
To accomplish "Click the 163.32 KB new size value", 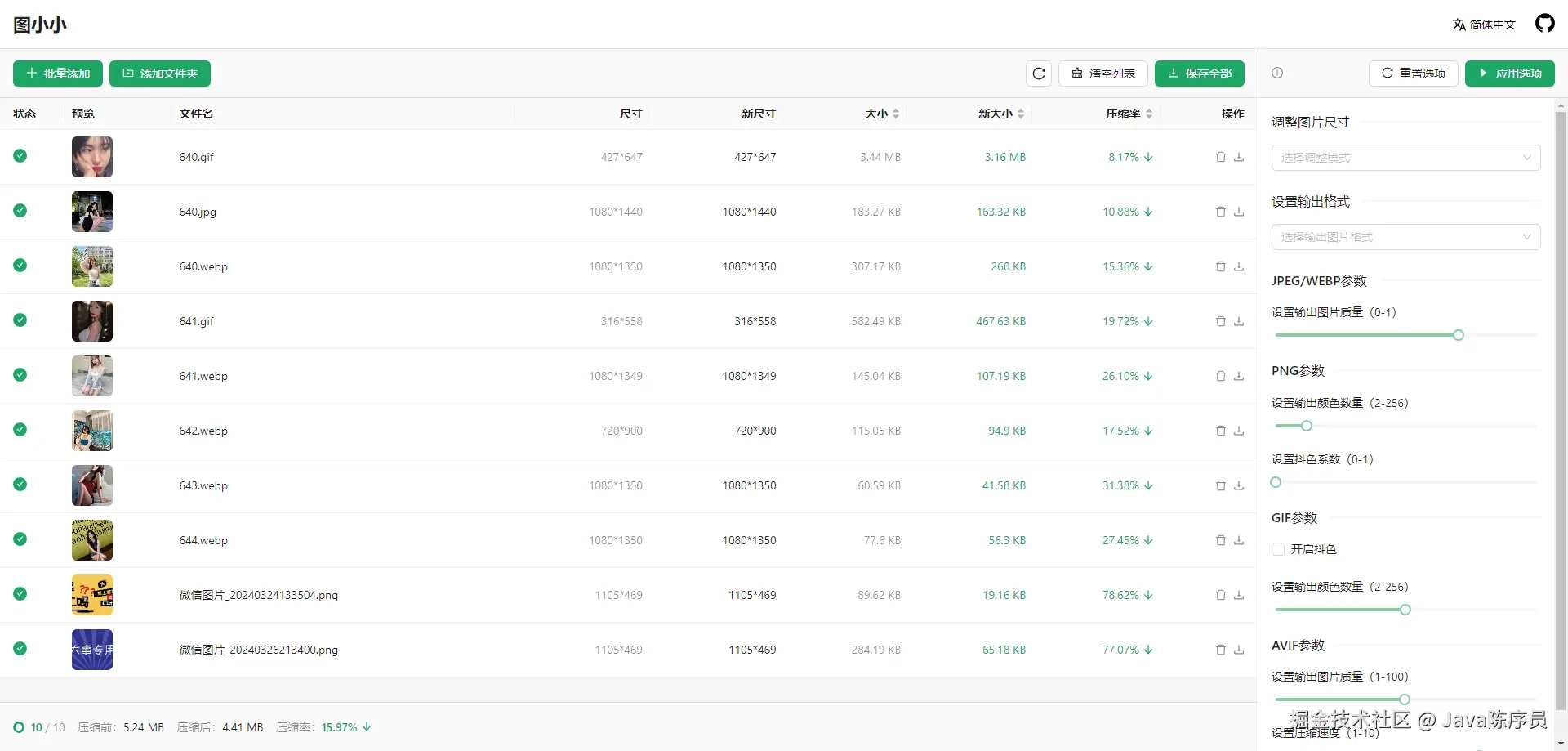I will tap(1001, 212).
